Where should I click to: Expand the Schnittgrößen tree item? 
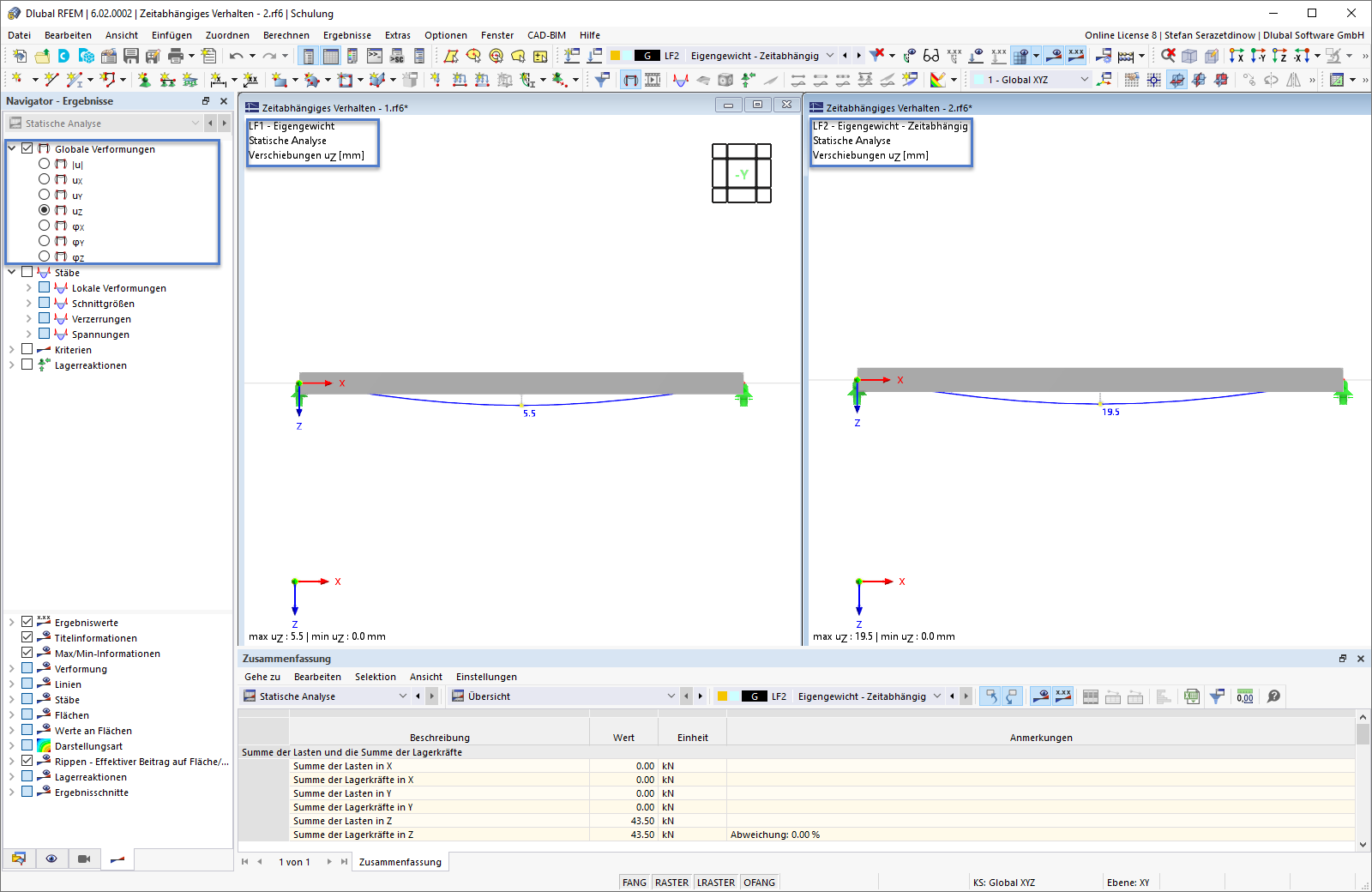click(x=28, y=303)
